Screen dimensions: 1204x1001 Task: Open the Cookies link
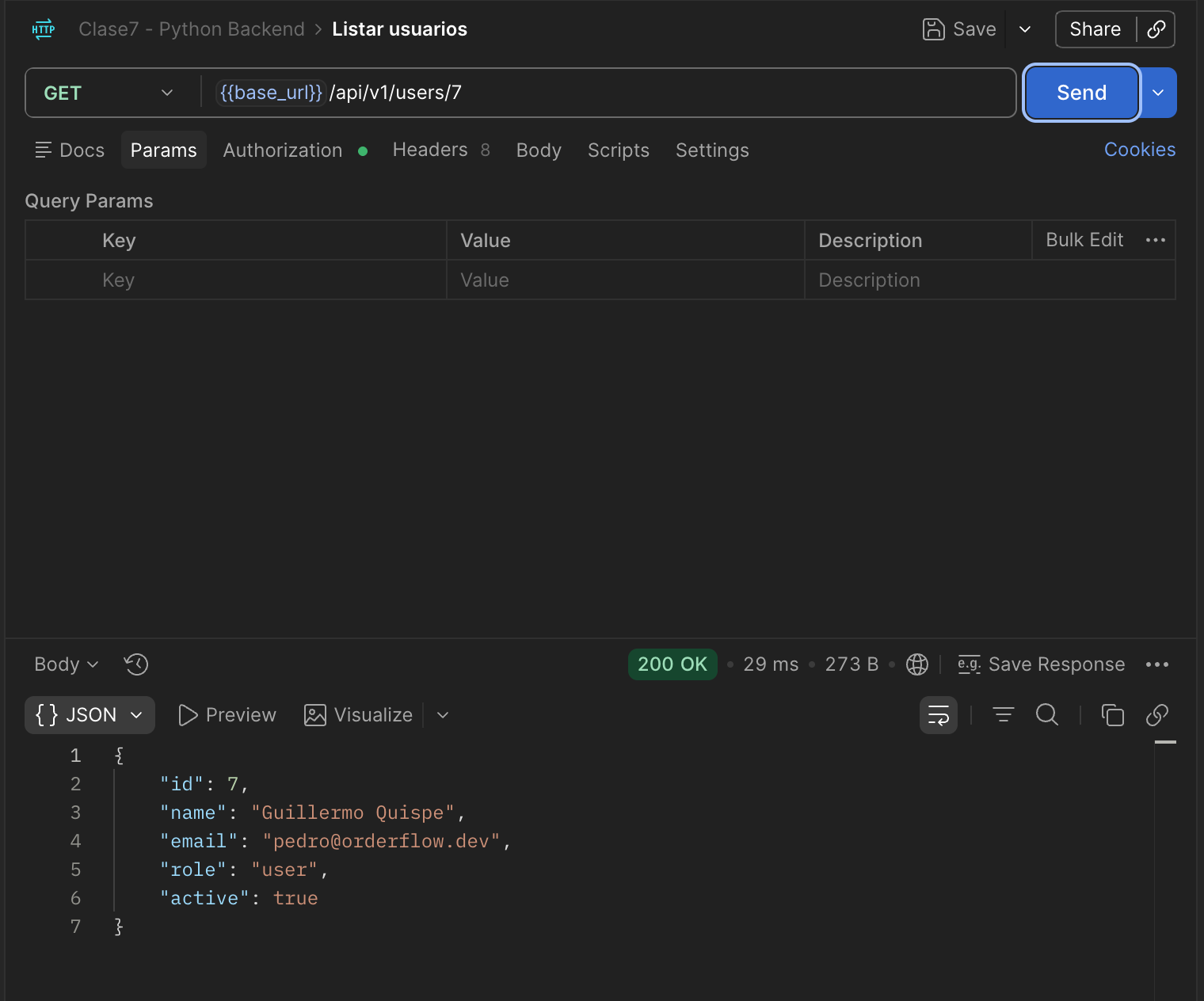click(1140, 150)
